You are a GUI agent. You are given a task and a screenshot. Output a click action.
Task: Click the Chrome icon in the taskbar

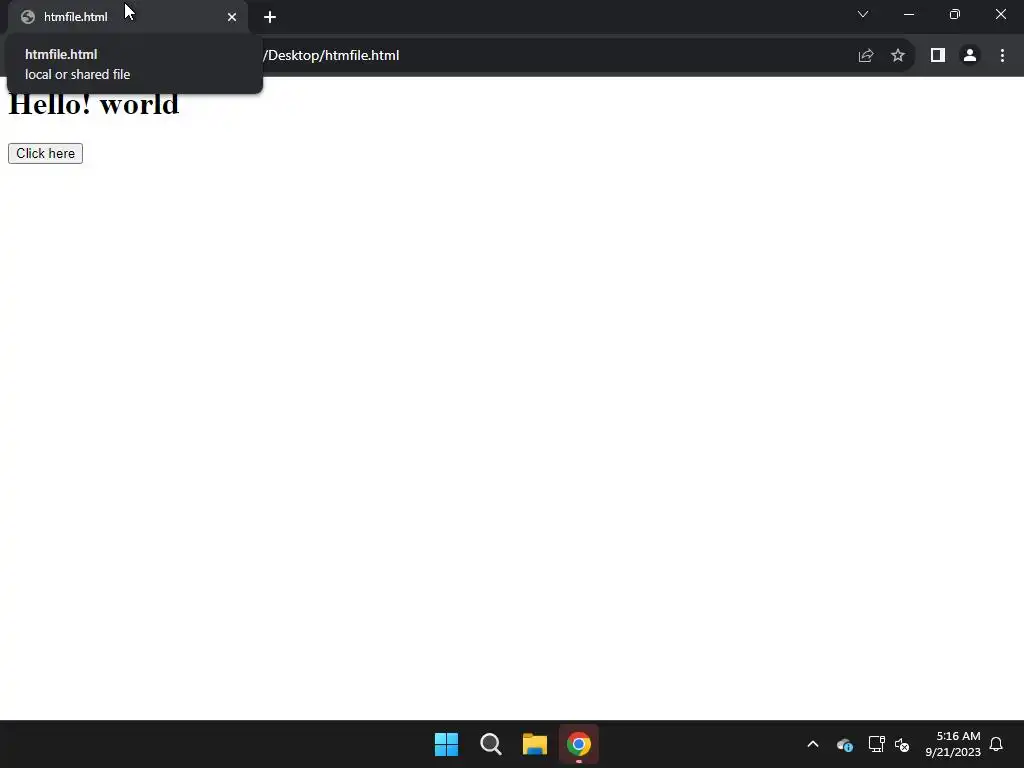click(x=579, y=744)
